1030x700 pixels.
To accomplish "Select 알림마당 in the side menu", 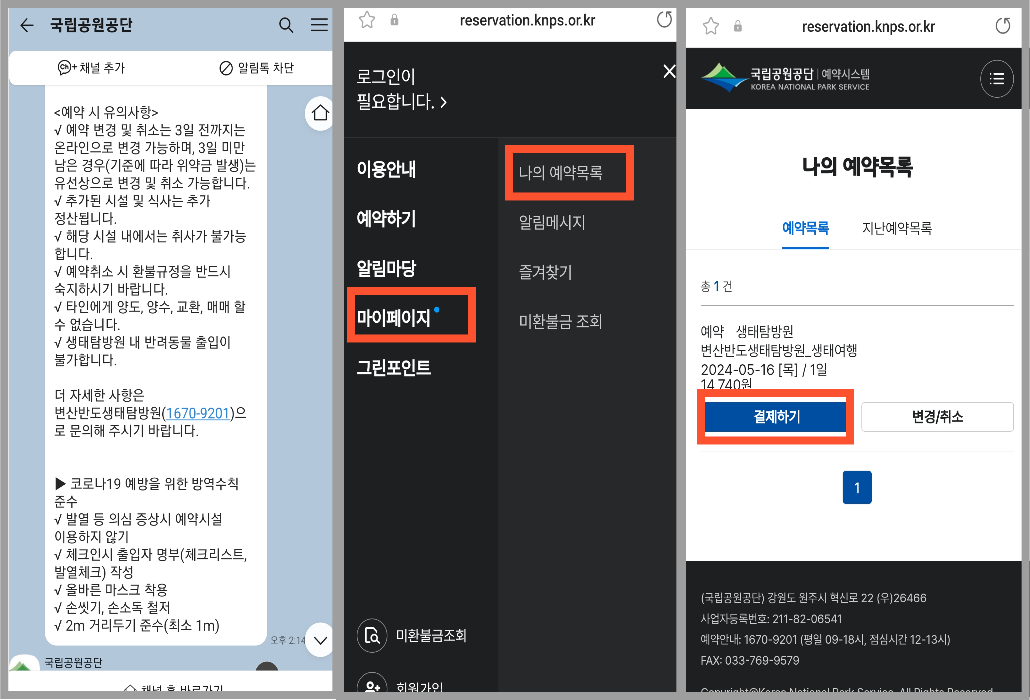I will pyautogui.click(x=386, y=269).
